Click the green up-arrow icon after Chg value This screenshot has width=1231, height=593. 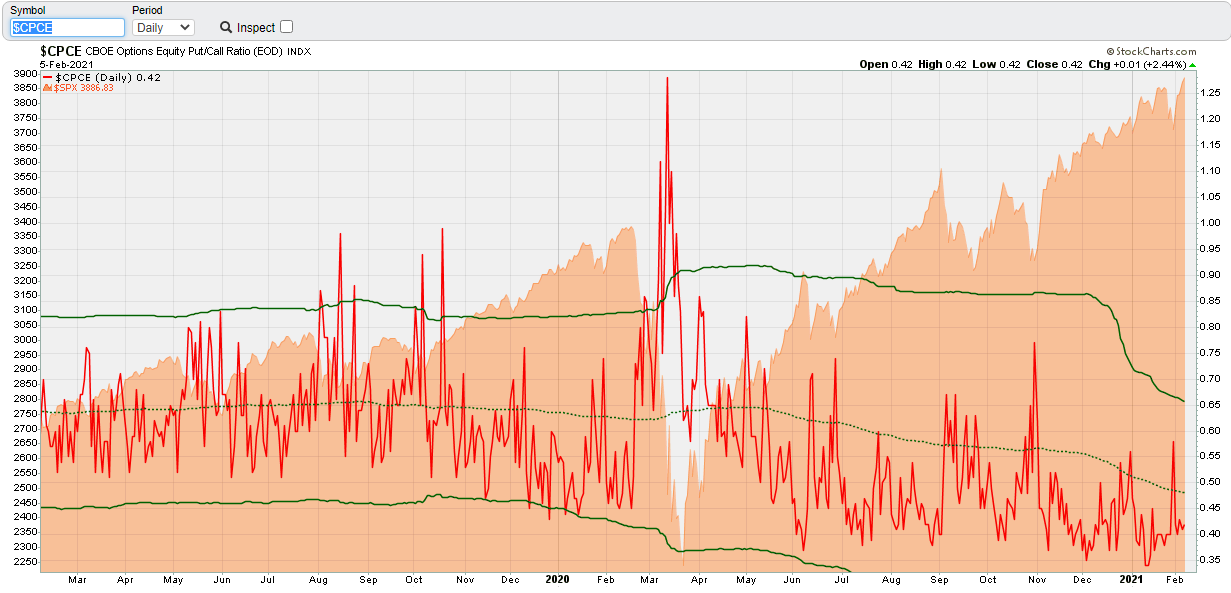1192,64
